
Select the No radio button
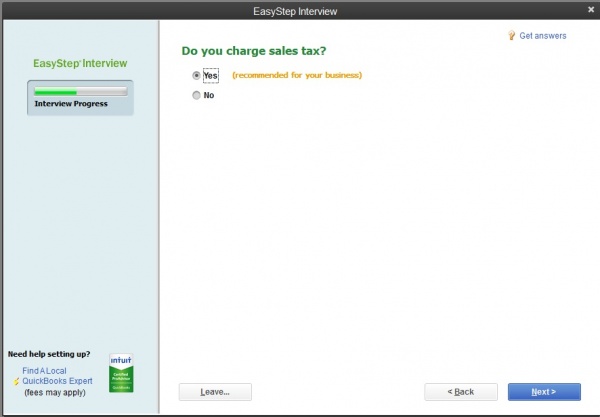click(x=196, y=95)
